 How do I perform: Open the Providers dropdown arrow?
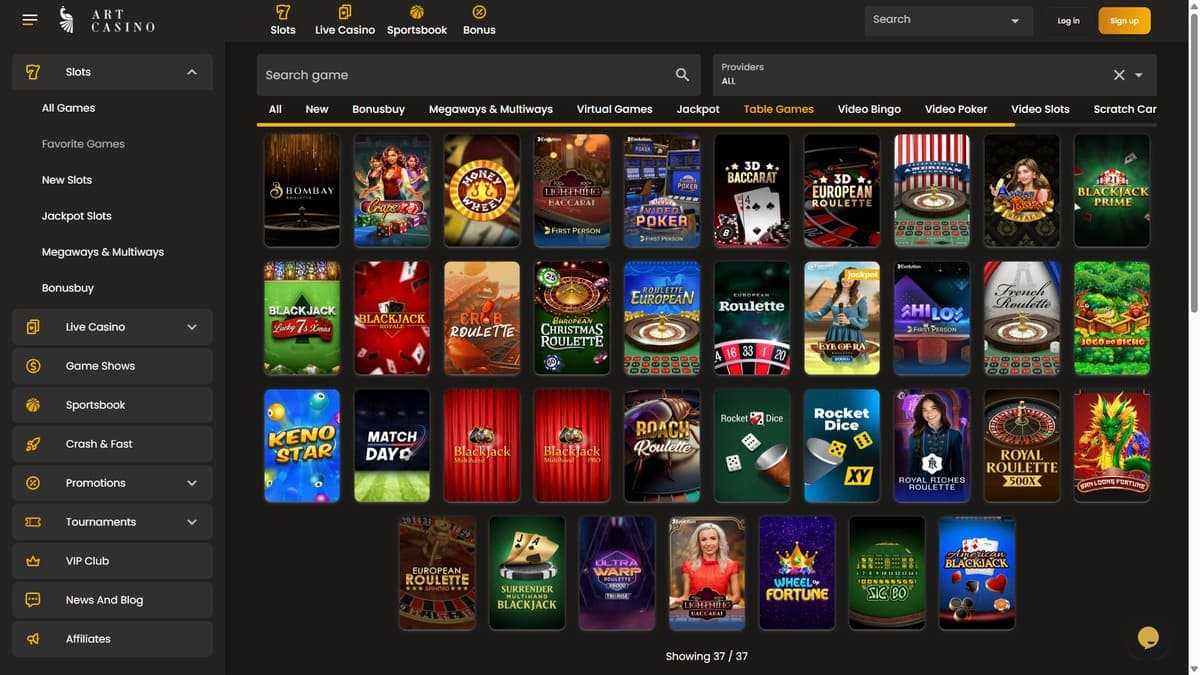coord(1139,76)
